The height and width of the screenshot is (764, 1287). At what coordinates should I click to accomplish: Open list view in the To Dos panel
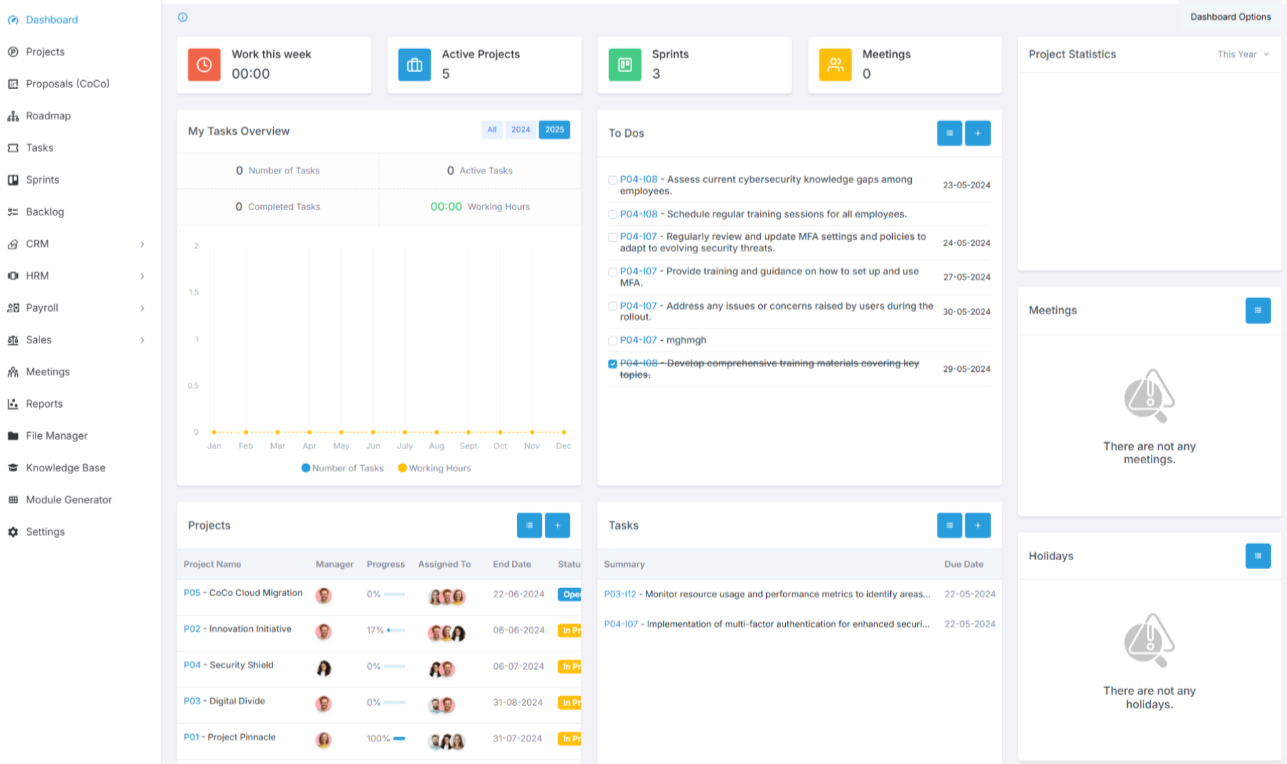click(949, 133)
